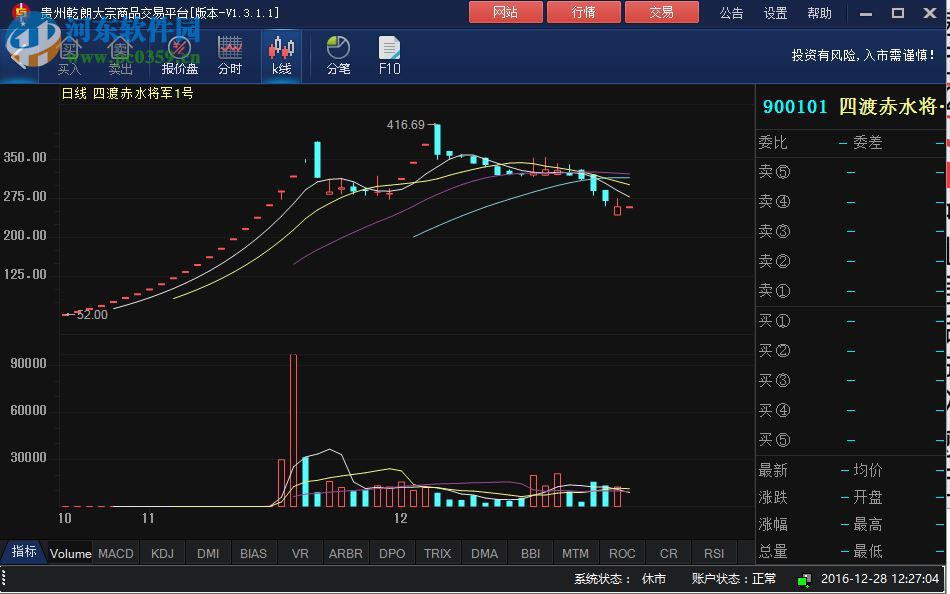Switch to the MTM indicator tab
This screenshot has height=594, width=950.
coord(576,553)
